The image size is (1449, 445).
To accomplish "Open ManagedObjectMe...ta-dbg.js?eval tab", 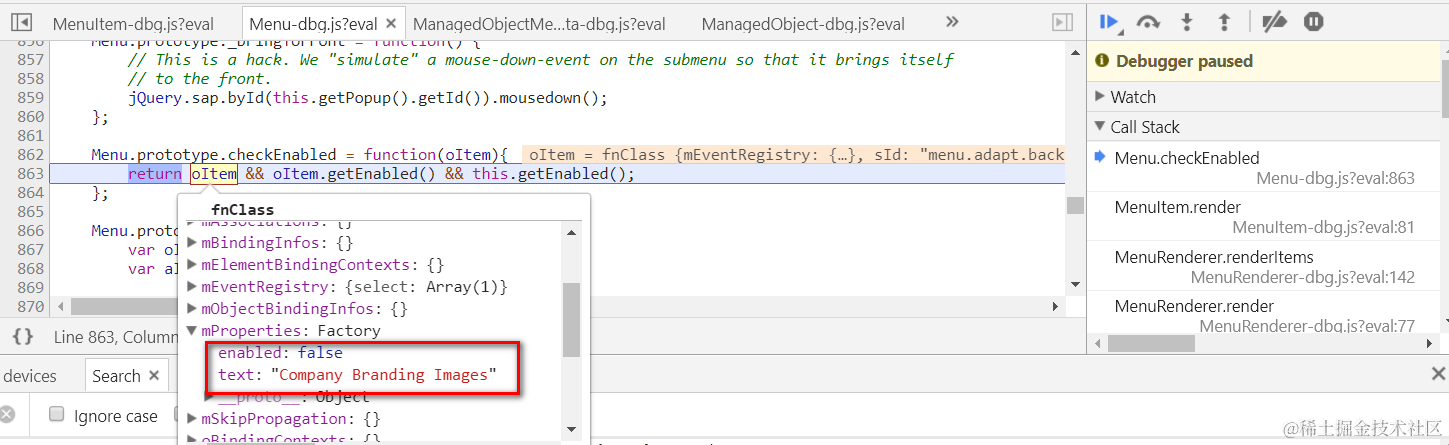I will (539, 24).
